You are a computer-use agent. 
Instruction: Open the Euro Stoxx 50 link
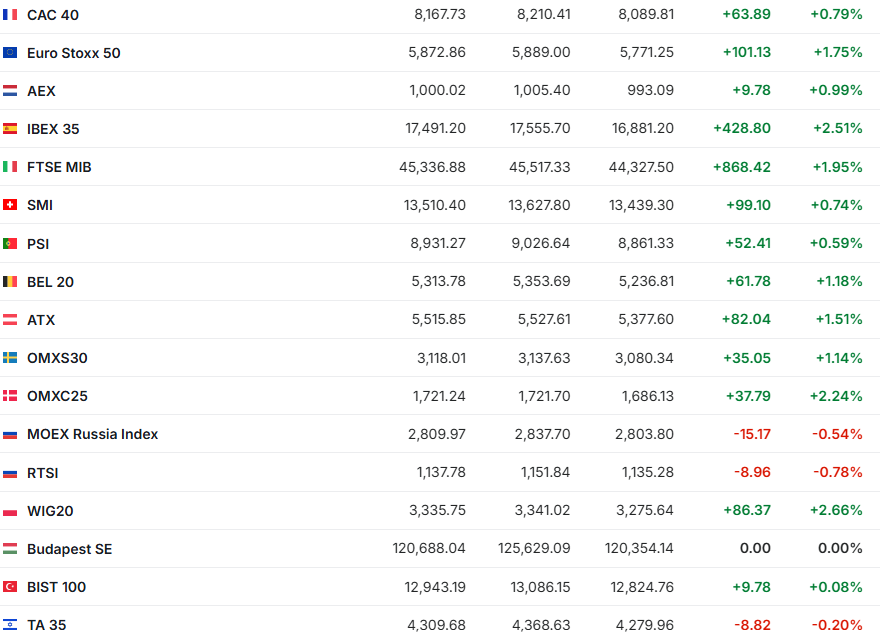(x=73, y=53)
